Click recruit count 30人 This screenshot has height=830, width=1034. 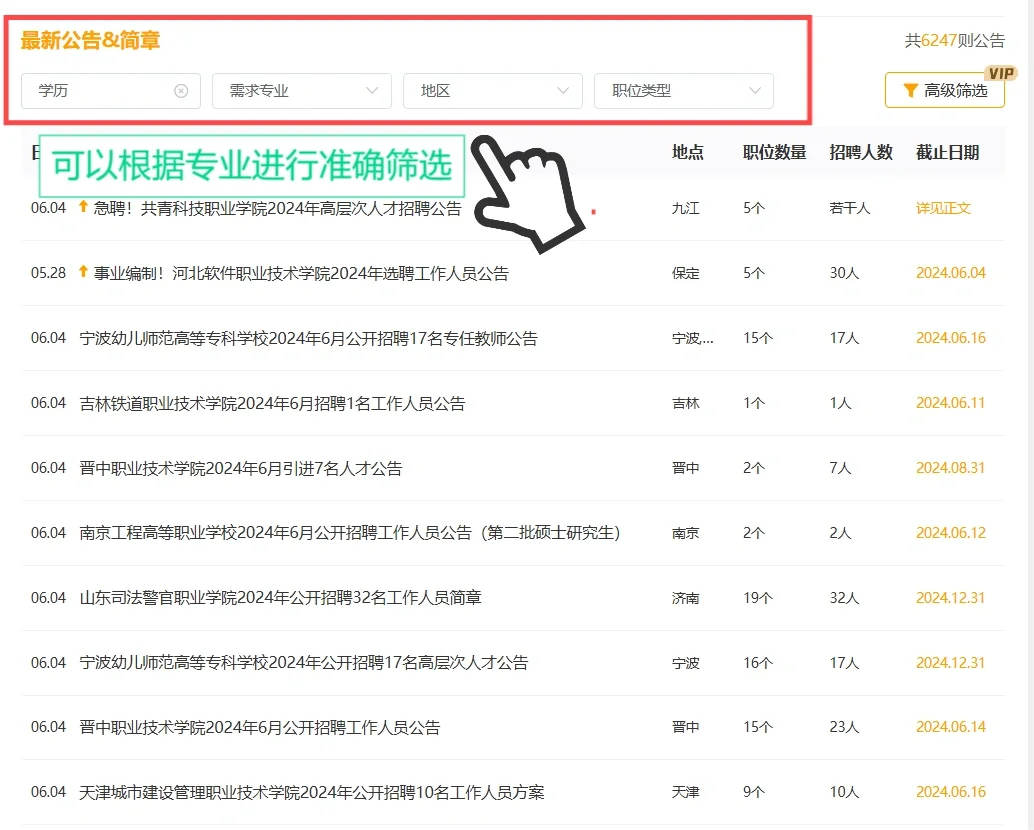click(x=845, y=273)
